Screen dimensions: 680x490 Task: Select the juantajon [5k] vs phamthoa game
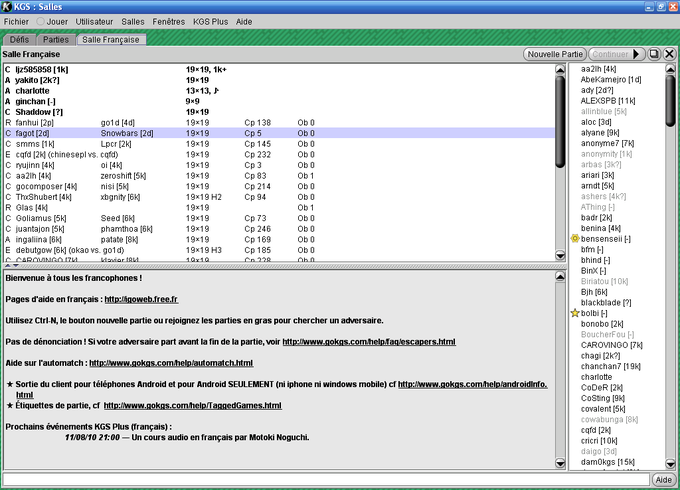(279, 229)
